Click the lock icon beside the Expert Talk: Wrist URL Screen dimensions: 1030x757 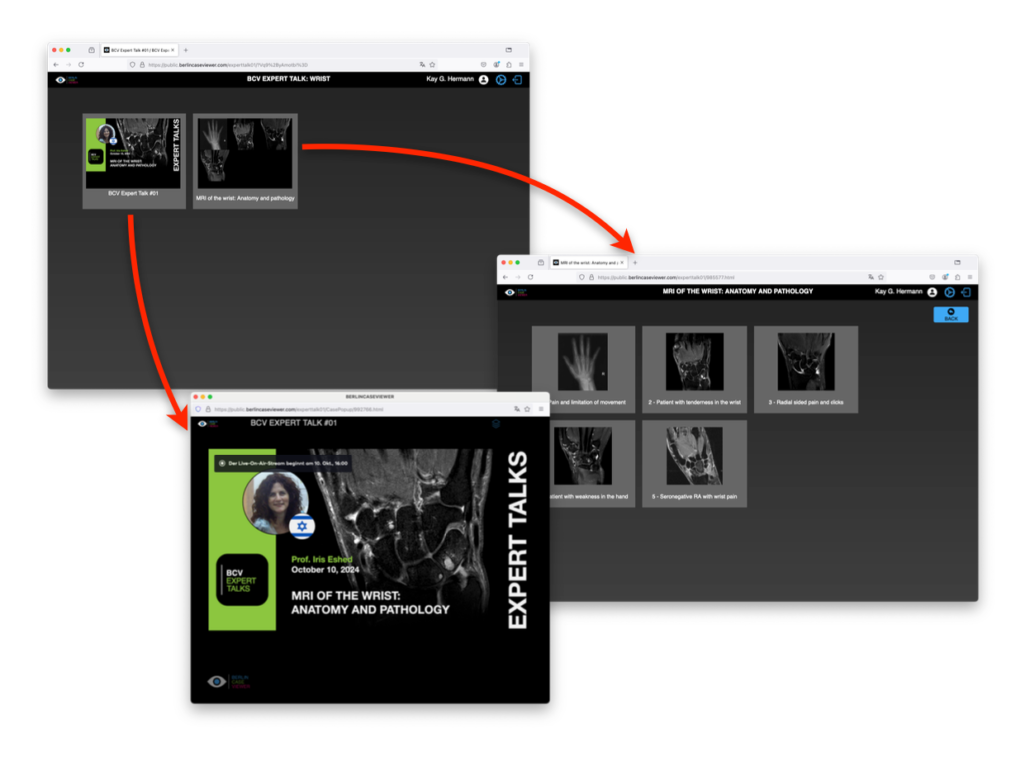click(x=142, y=64)
